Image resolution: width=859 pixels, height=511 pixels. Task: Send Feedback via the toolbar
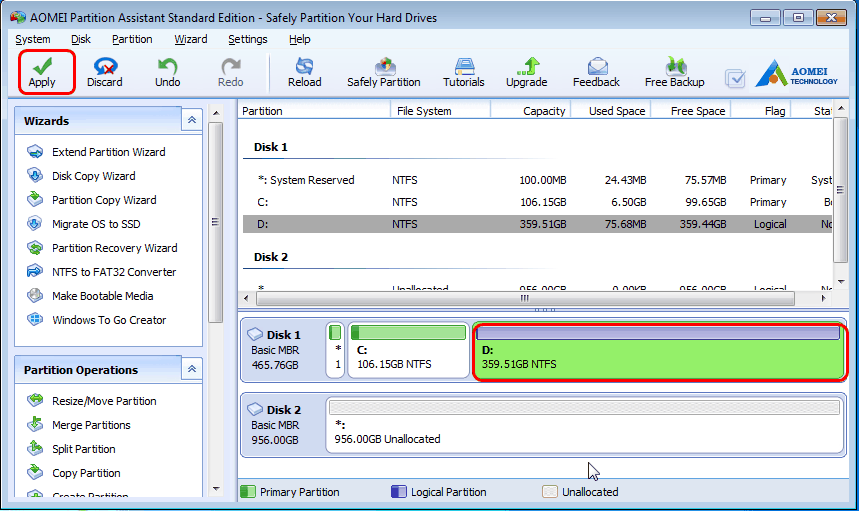pyautogui.click(x=596, y=72)
